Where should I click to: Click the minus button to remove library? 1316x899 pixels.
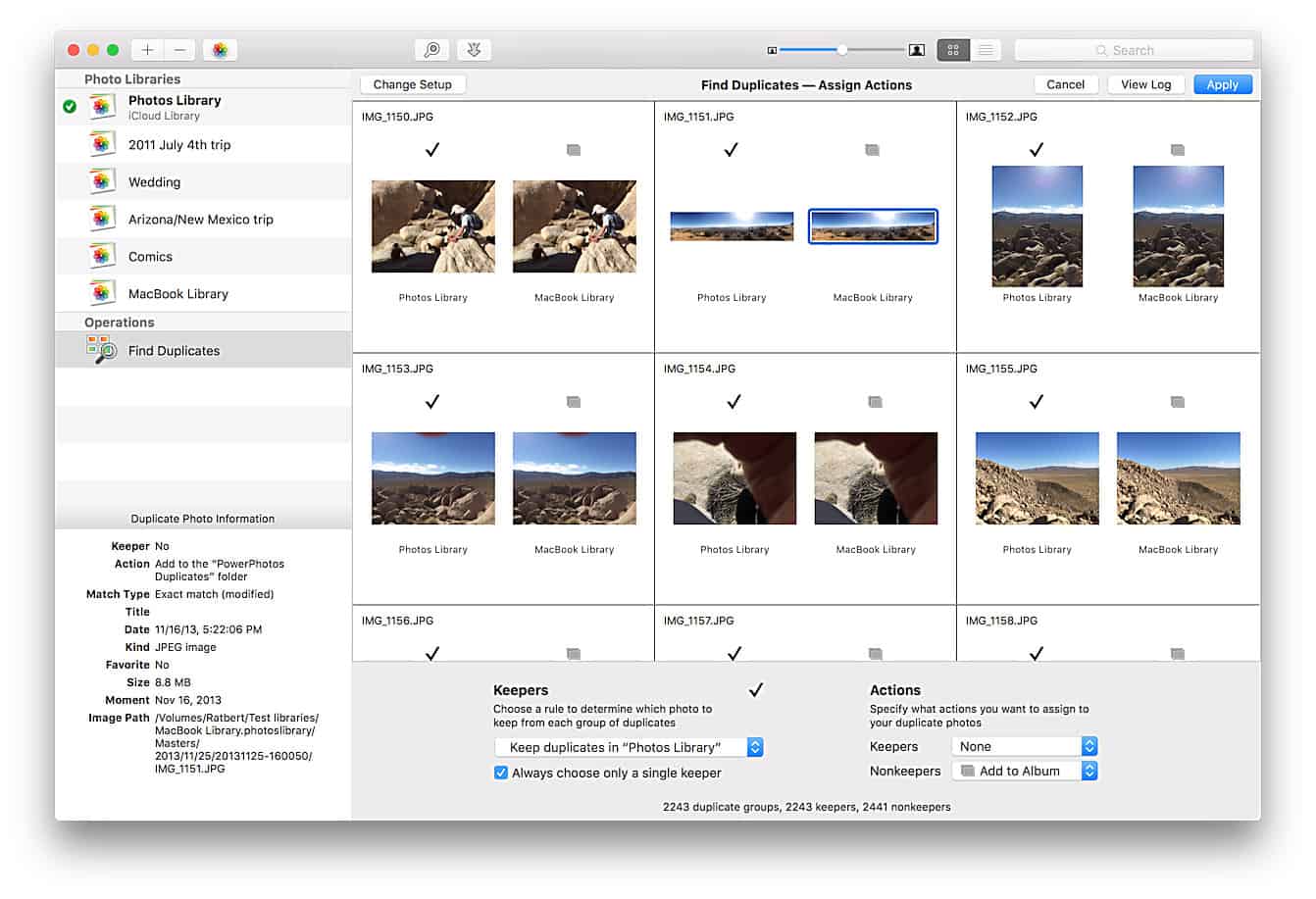point(179,50)
